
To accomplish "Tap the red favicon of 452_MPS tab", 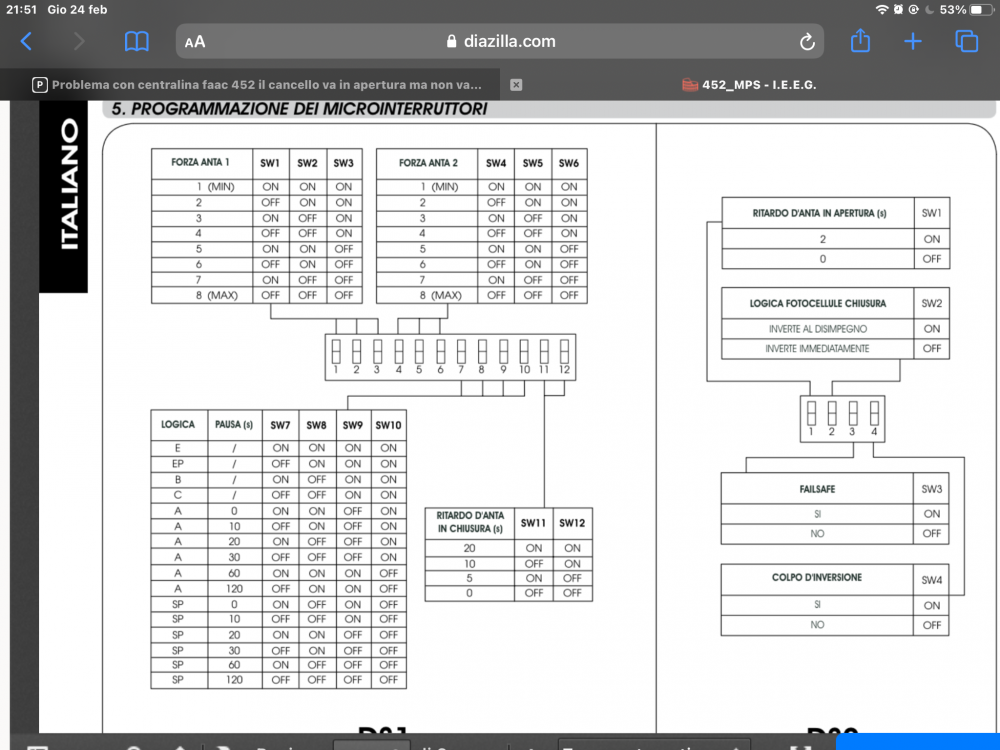I will pos(690,85).
